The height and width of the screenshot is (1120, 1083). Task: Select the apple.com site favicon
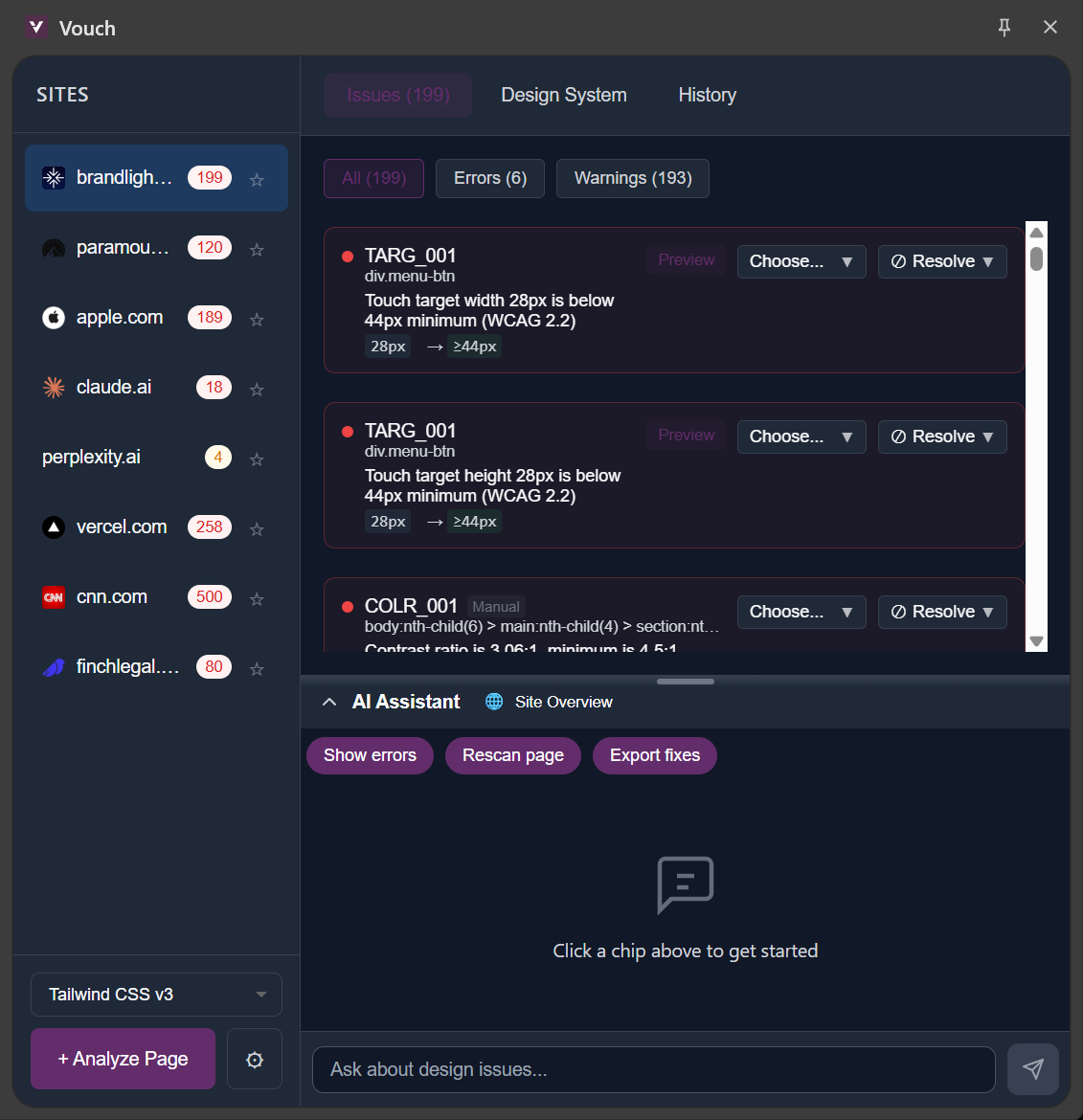click(54, 318)
